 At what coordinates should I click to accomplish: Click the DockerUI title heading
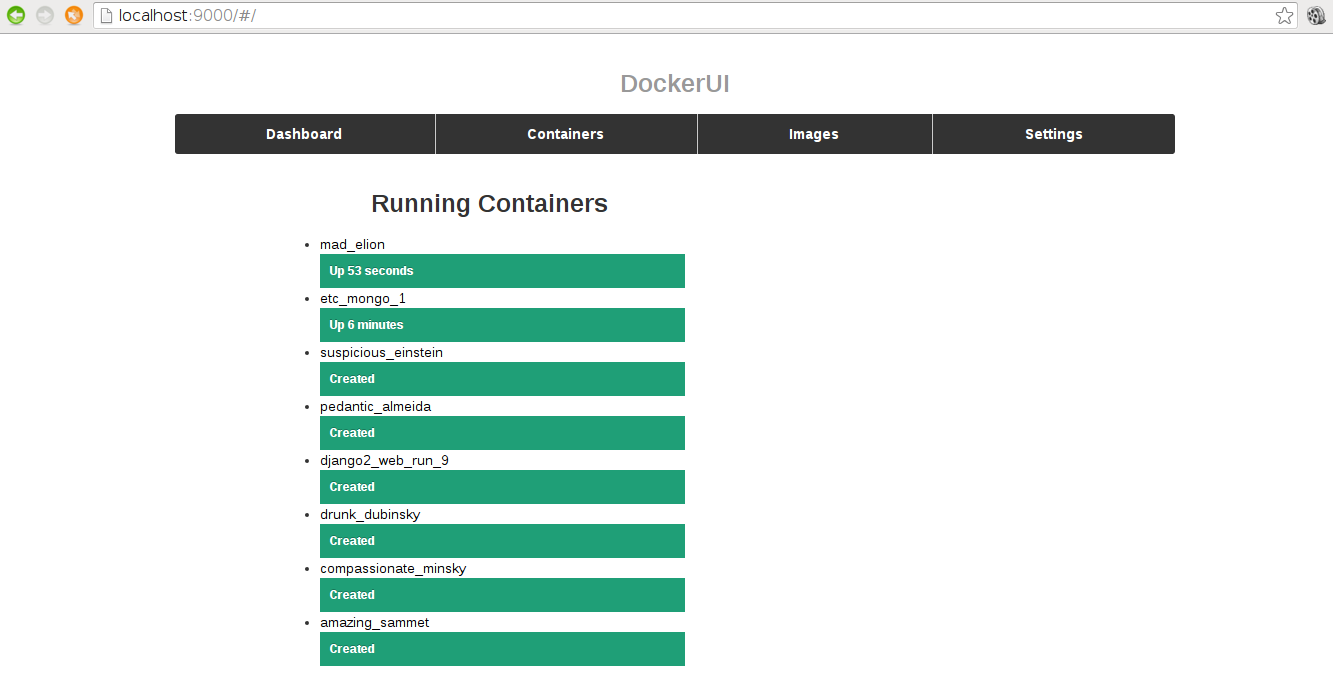pyautogui.click(x=674, y=84)
